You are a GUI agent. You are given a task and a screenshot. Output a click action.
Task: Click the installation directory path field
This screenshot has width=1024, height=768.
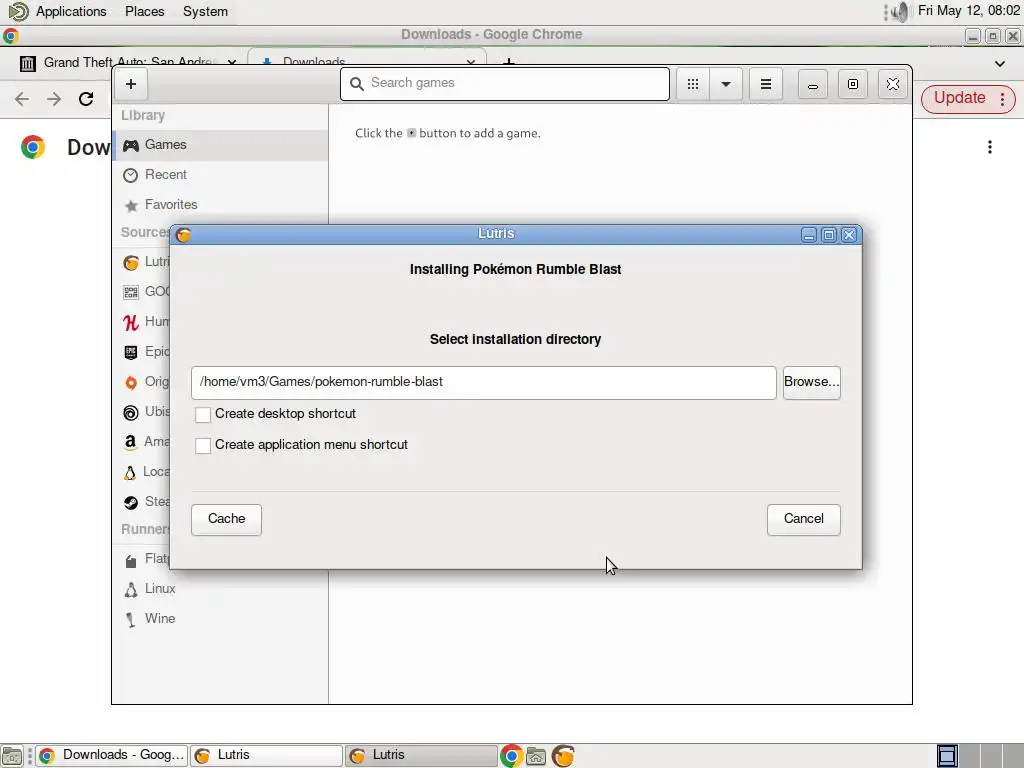[483, 382]
